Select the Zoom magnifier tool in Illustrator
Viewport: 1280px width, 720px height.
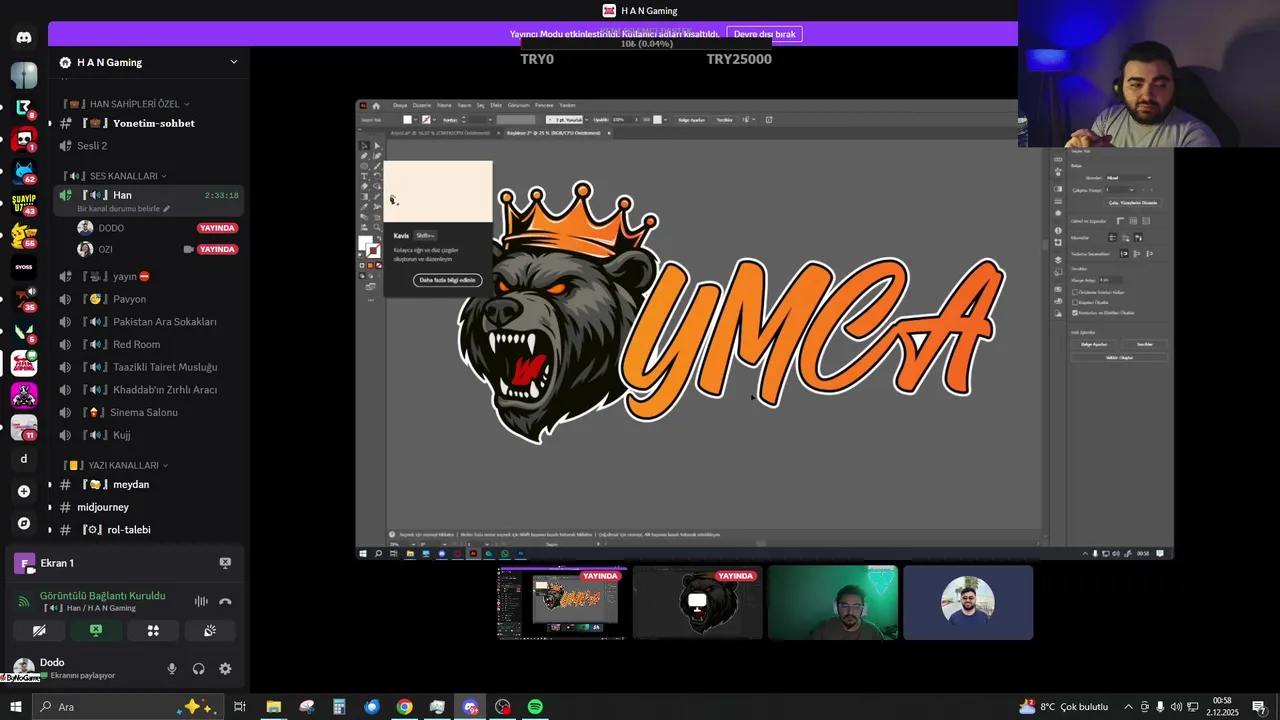pyautogui.click(x=377, y=227)
